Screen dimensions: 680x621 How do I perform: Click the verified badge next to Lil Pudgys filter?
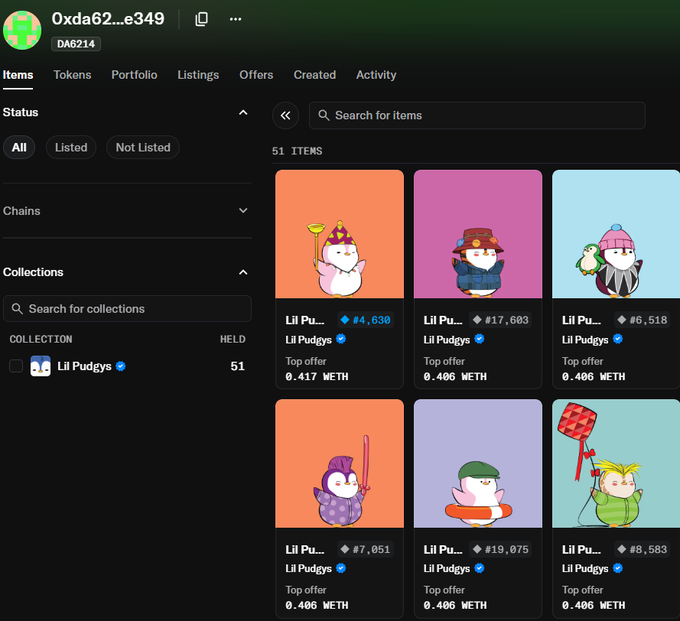pyautogui.click(x=121, y=366)
